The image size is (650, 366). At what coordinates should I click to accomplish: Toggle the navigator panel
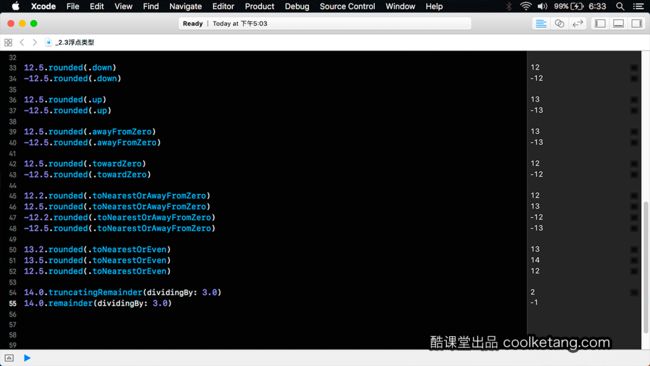click(600, 24)
